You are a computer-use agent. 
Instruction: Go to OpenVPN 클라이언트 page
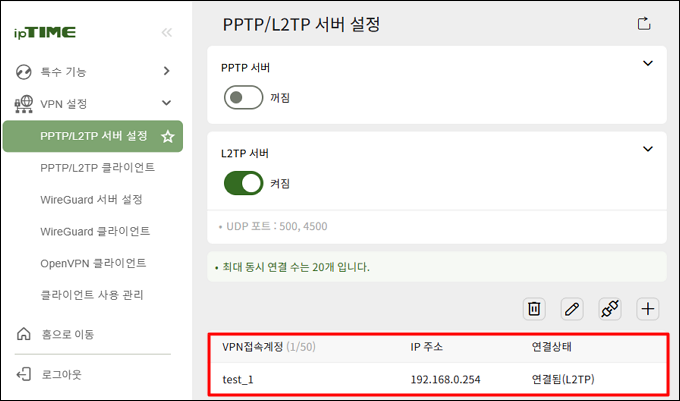click(93, 263)
